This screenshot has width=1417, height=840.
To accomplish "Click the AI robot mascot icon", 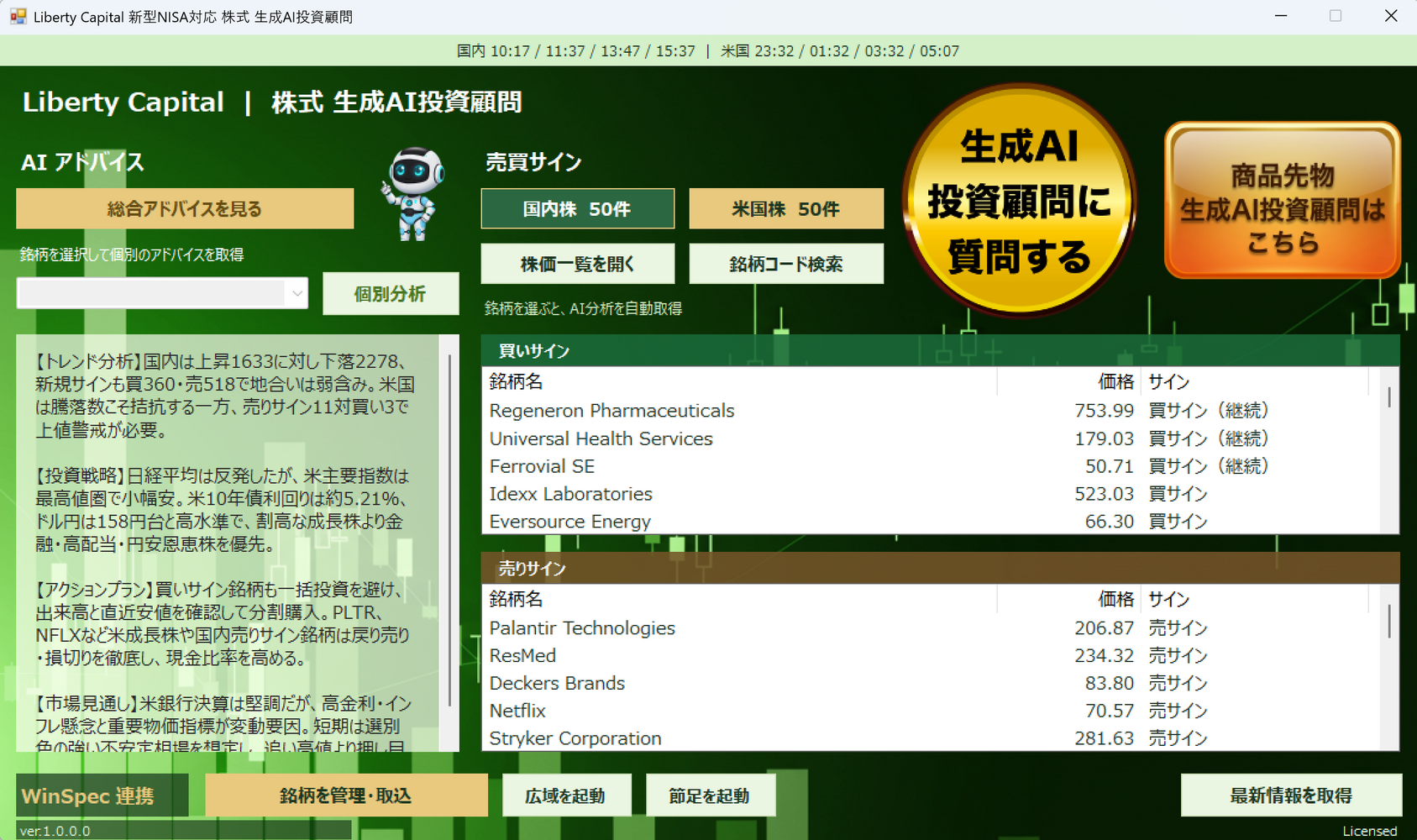I will [x=413, y=194].
